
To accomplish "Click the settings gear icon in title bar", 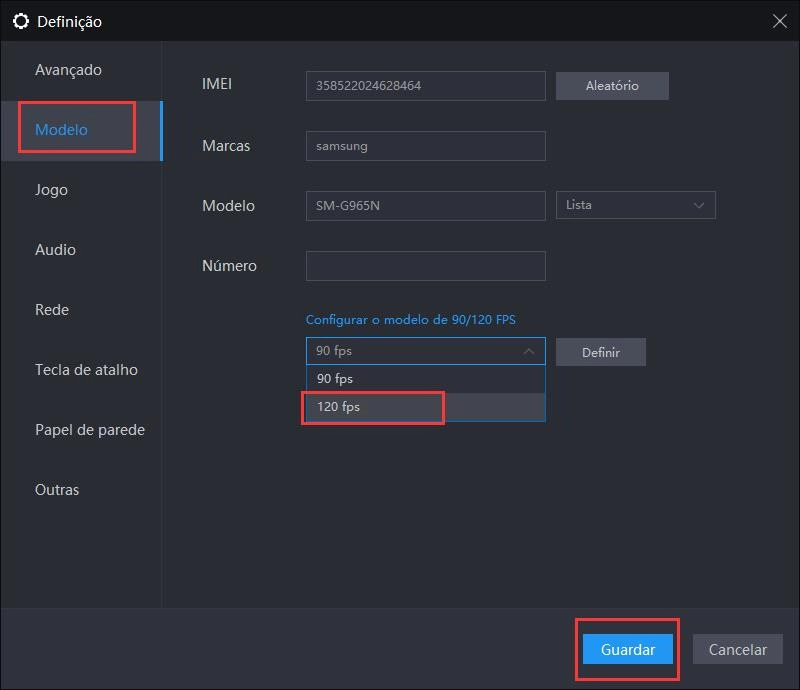I will tap(20, 21).
